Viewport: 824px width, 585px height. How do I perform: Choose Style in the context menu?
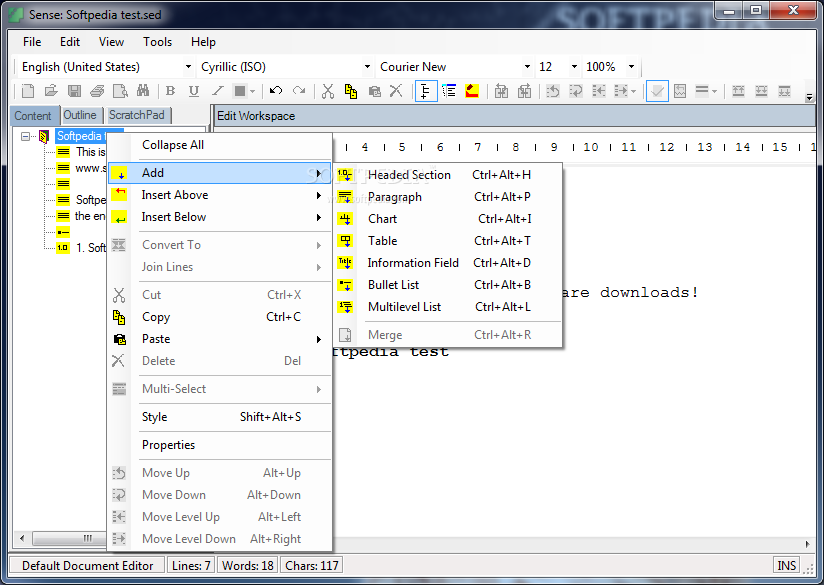tap(220, 417)
